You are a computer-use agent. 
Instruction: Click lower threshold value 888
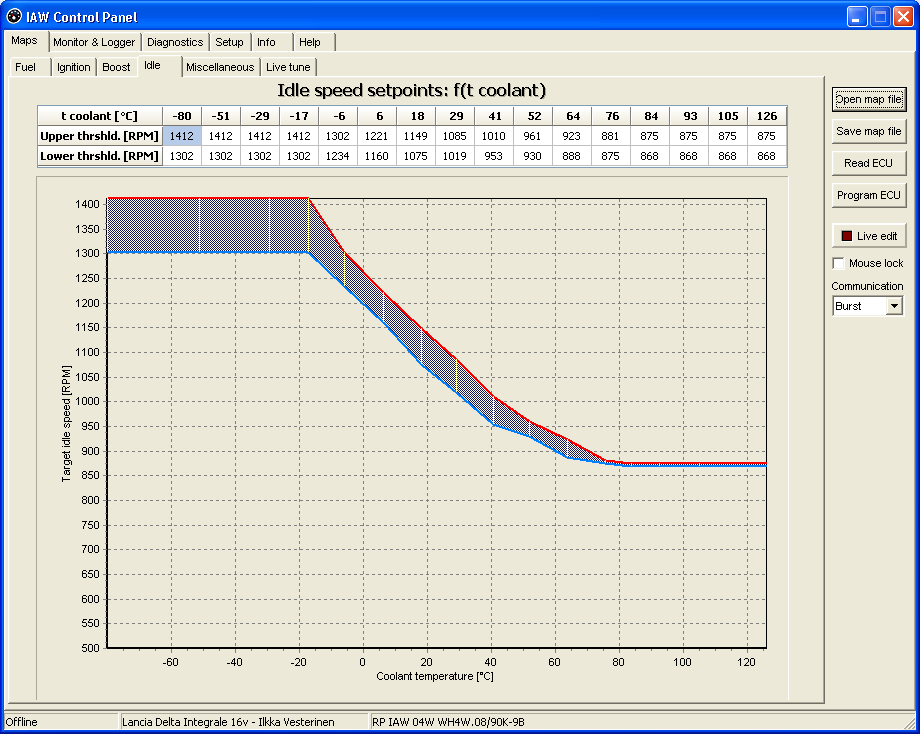[x=571, y=156]
